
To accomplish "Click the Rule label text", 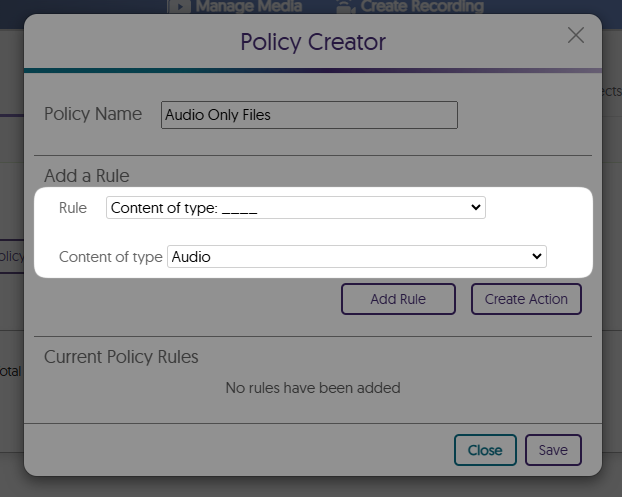I will 73,208.
